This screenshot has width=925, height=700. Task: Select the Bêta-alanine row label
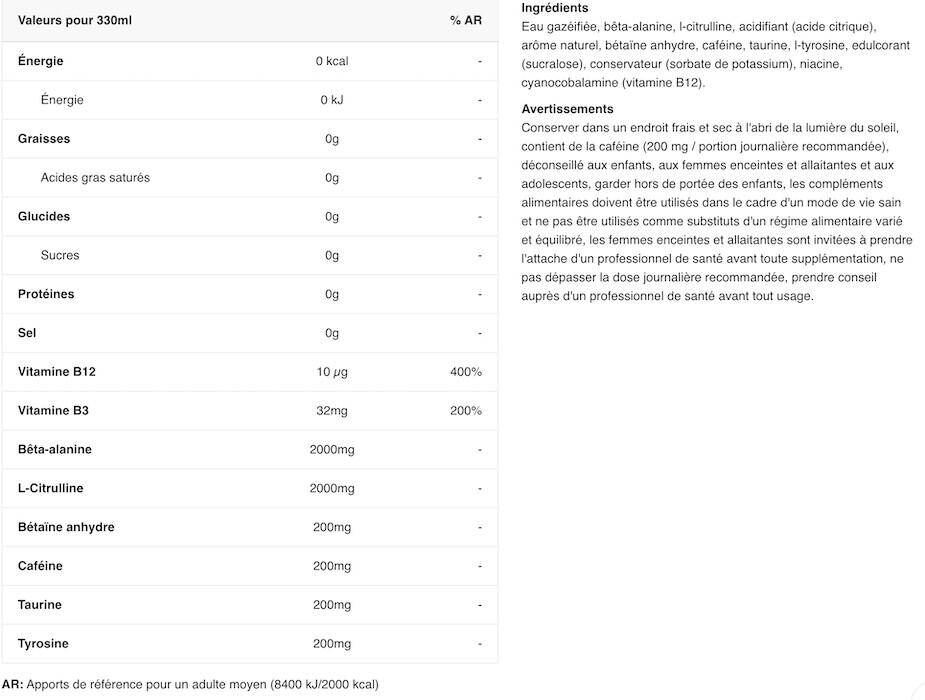point(55,449)
